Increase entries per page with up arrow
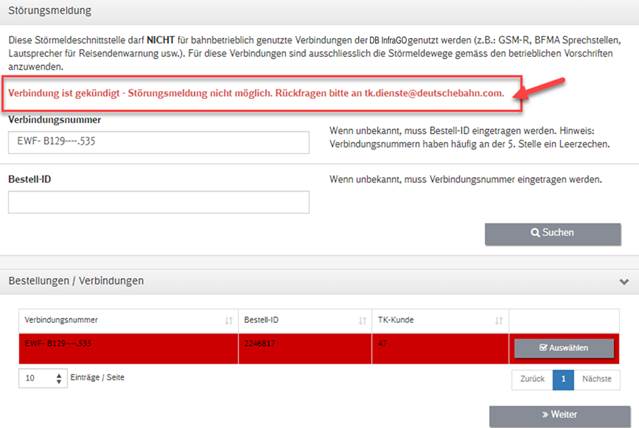Viewport: 639px width, 428px height. click(58, 375)
